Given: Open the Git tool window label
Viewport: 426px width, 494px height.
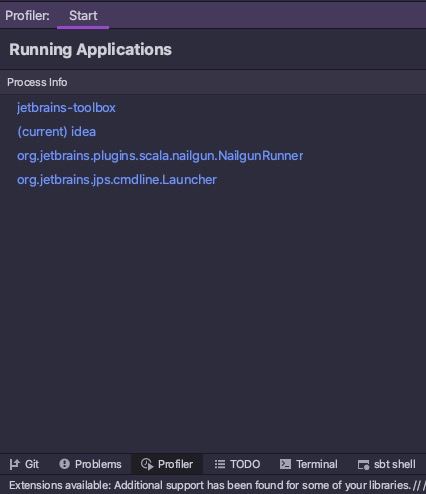Looking at the screenshot, I should point(32,464).
